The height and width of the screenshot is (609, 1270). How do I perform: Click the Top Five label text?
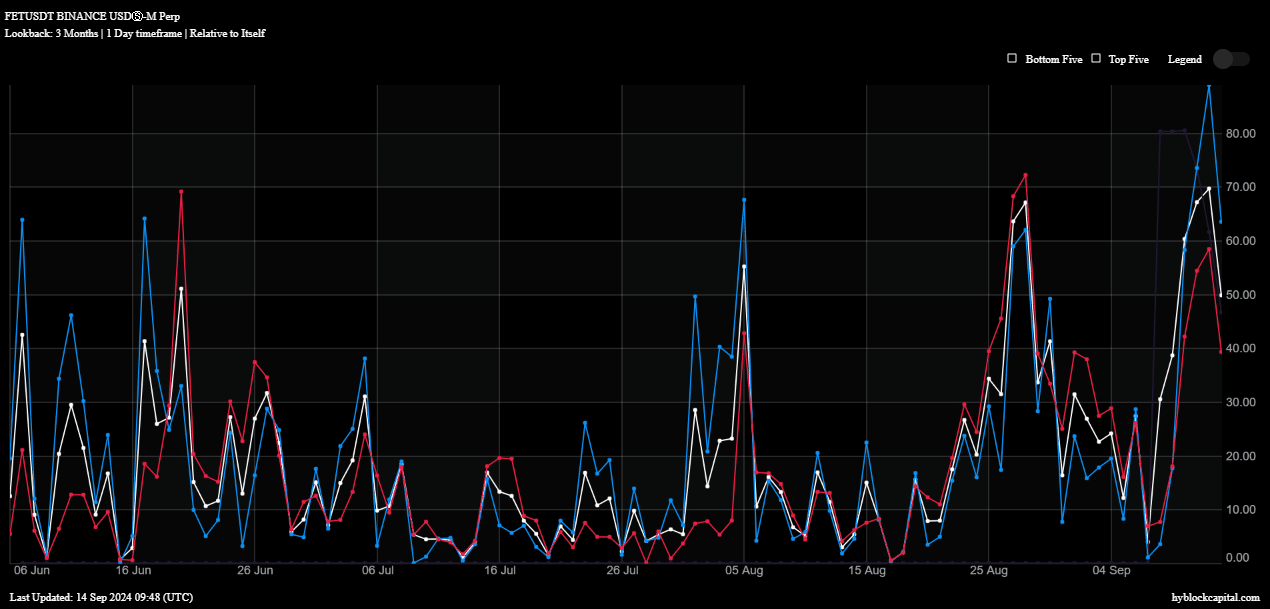tap(1129, 59)
